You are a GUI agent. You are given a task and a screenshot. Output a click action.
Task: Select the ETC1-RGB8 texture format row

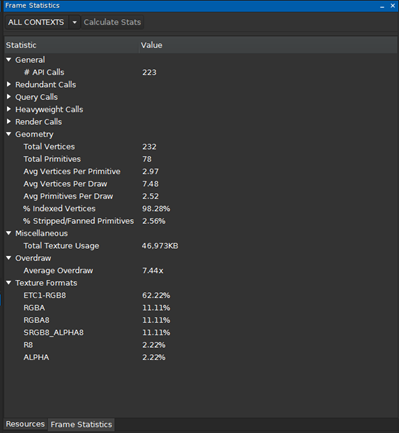click(201, 295)
